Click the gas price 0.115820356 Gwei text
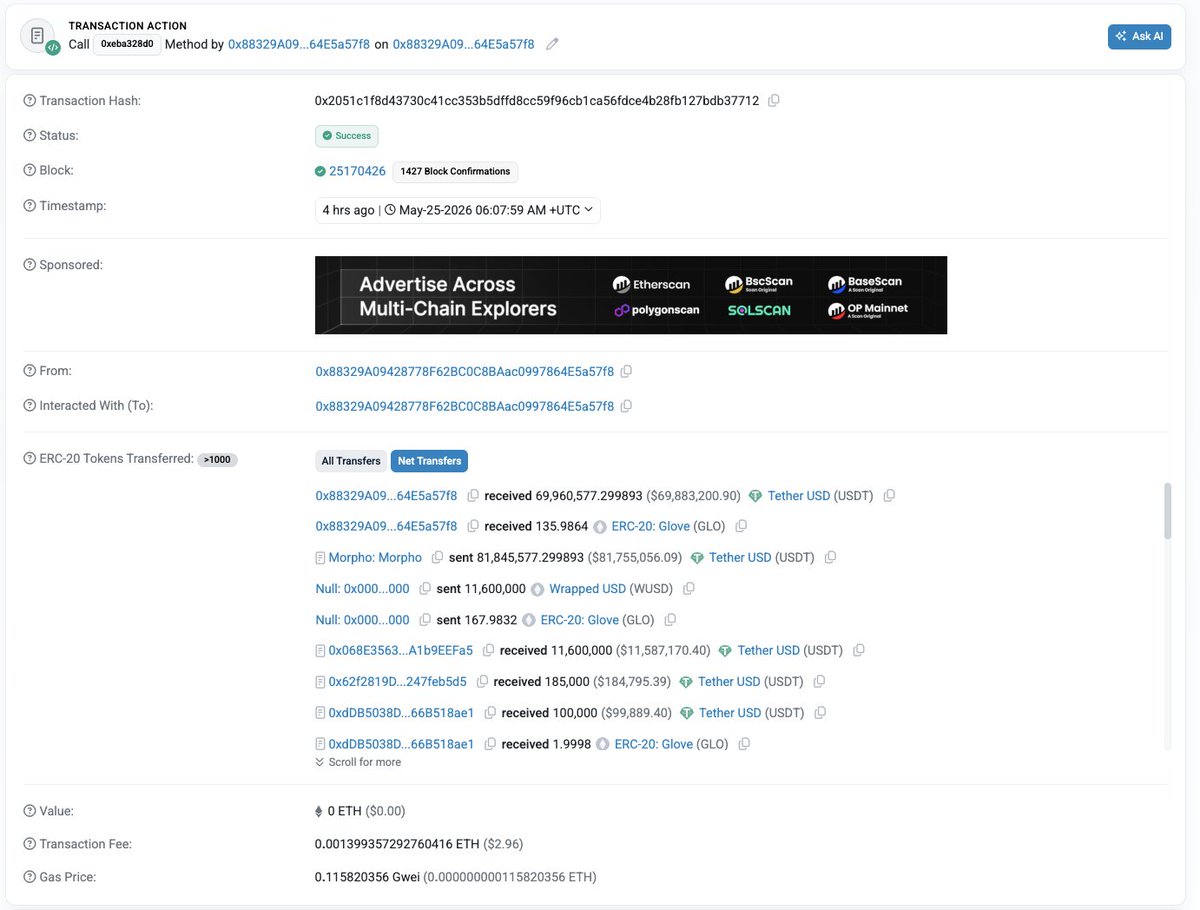The image size is (1200, 910). tap(365, 877)
